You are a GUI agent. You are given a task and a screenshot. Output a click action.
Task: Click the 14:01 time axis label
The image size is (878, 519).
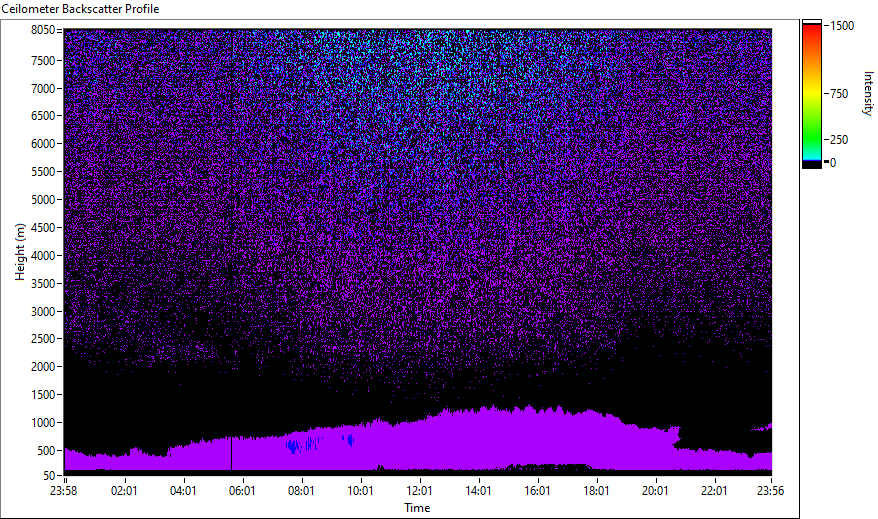click(x=478, y=491)
